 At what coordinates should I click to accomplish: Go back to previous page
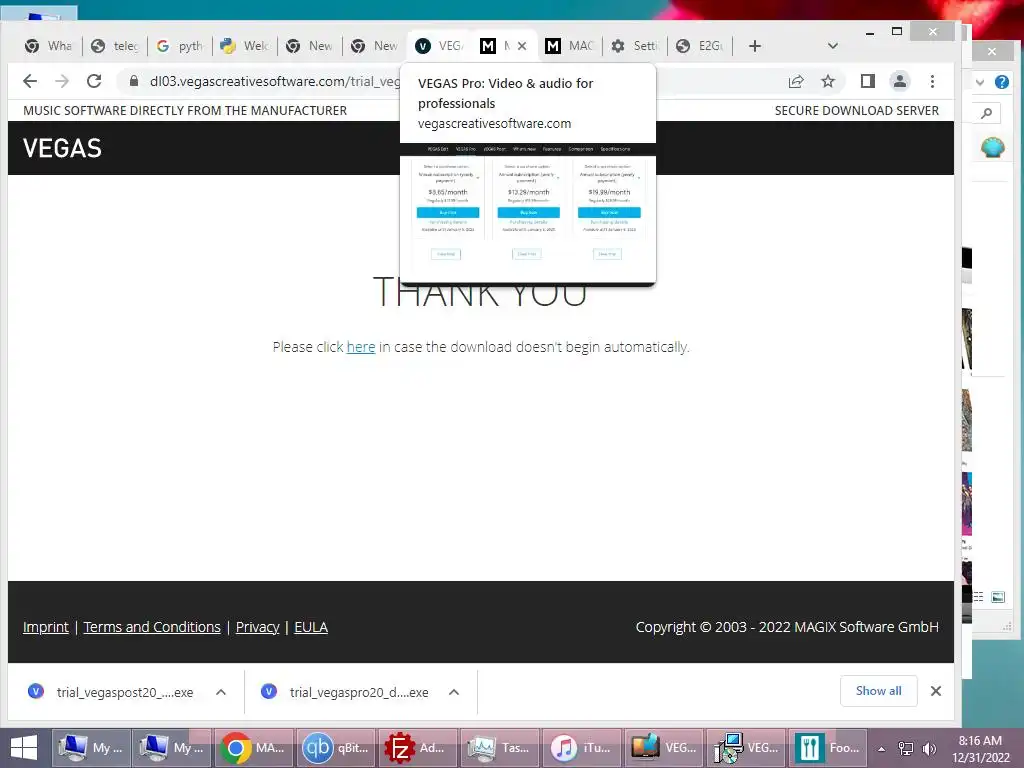click(x=30, y=81)
